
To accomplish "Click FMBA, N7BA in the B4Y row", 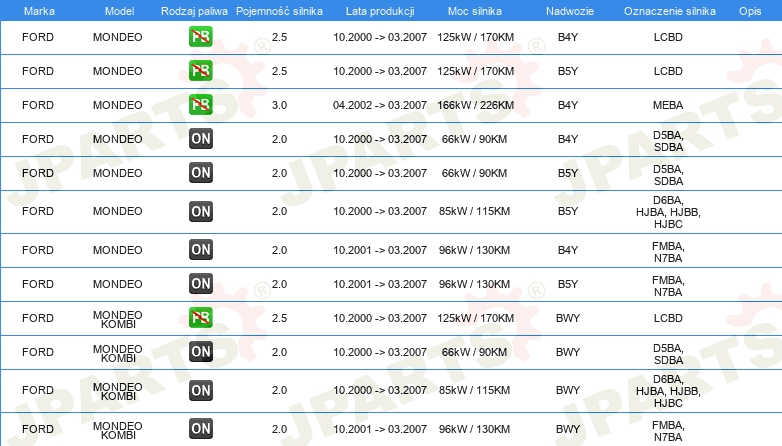I will coord(668,252).
